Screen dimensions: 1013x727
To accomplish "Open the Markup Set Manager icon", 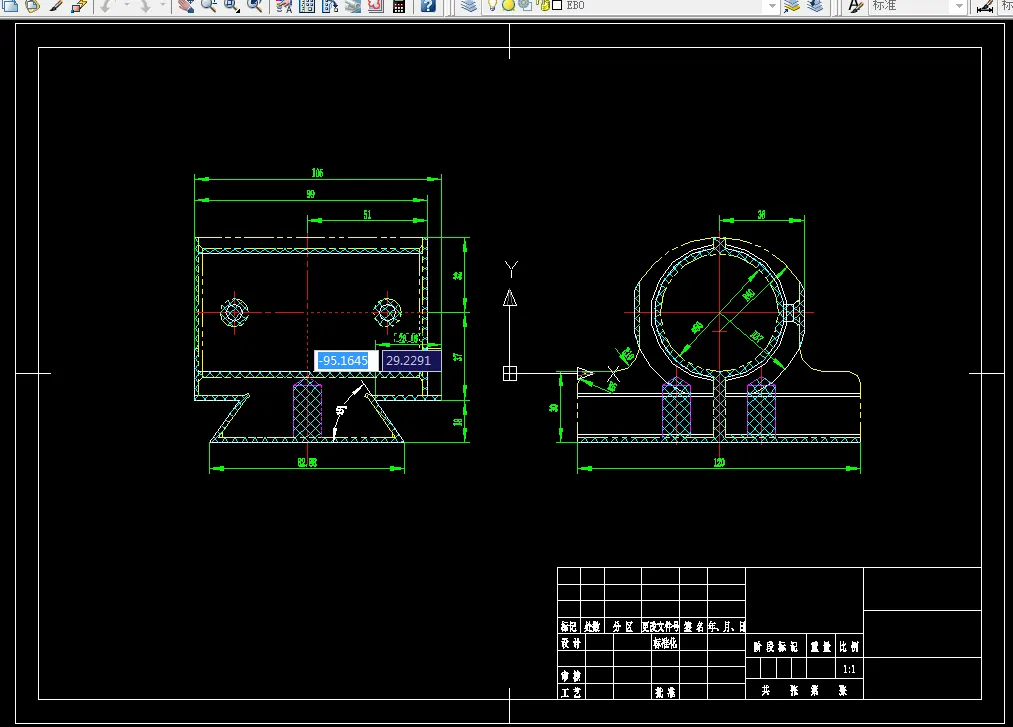I will 375,6.
